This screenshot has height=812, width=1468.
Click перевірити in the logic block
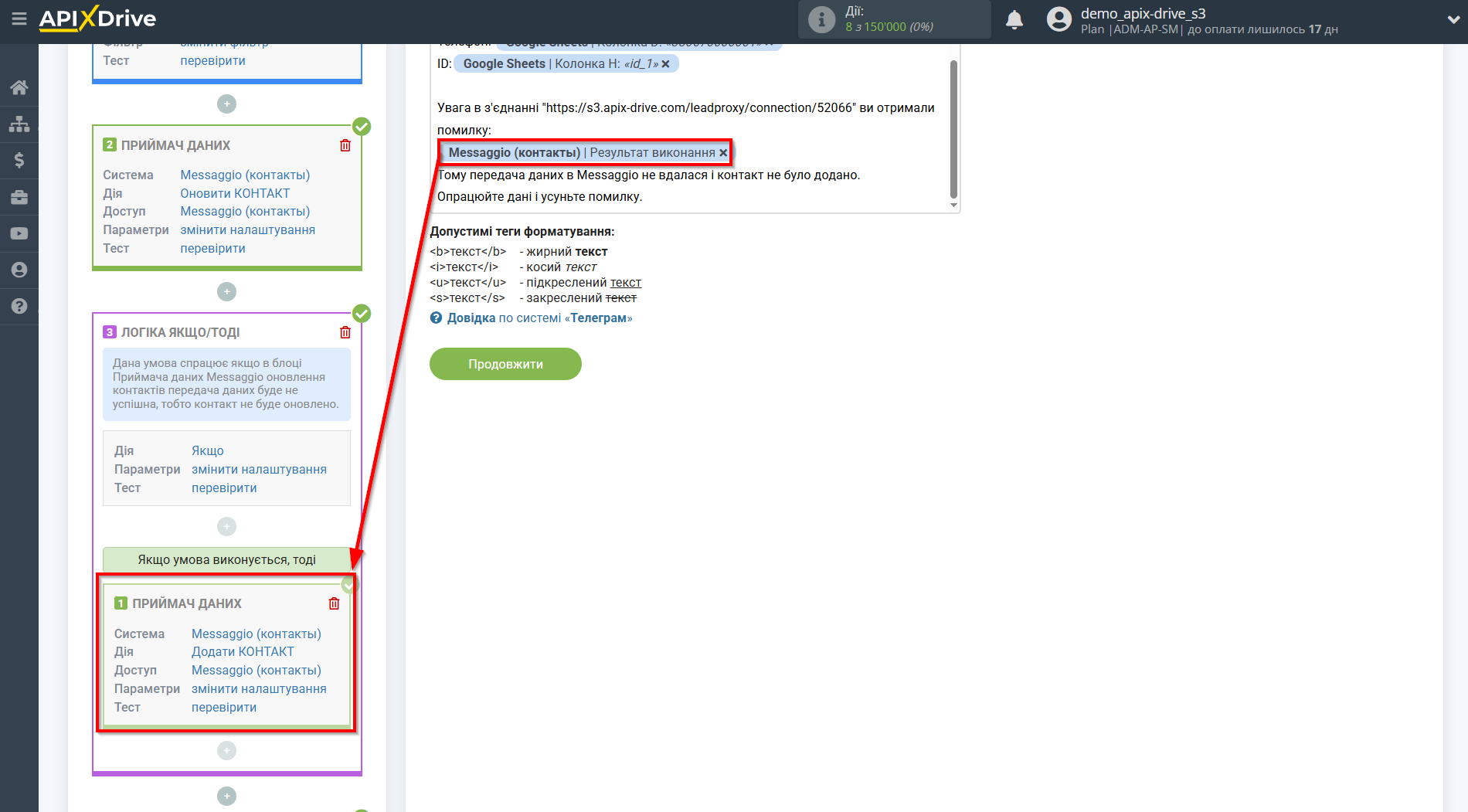click(224, 488)
